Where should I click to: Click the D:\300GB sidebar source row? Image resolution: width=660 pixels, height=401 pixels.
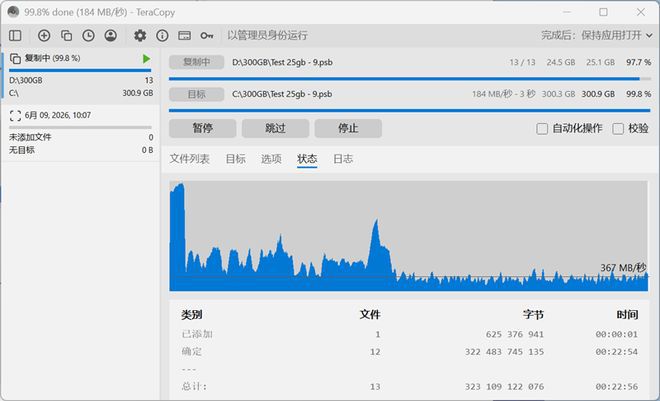pos(81,80)
